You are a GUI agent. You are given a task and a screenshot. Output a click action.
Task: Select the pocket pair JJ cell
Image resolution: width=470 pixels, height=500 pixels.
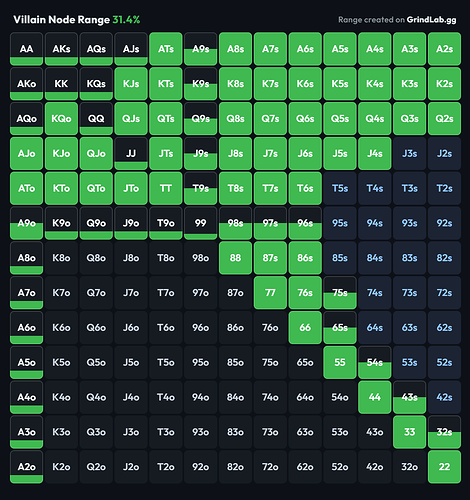(131, 153)
